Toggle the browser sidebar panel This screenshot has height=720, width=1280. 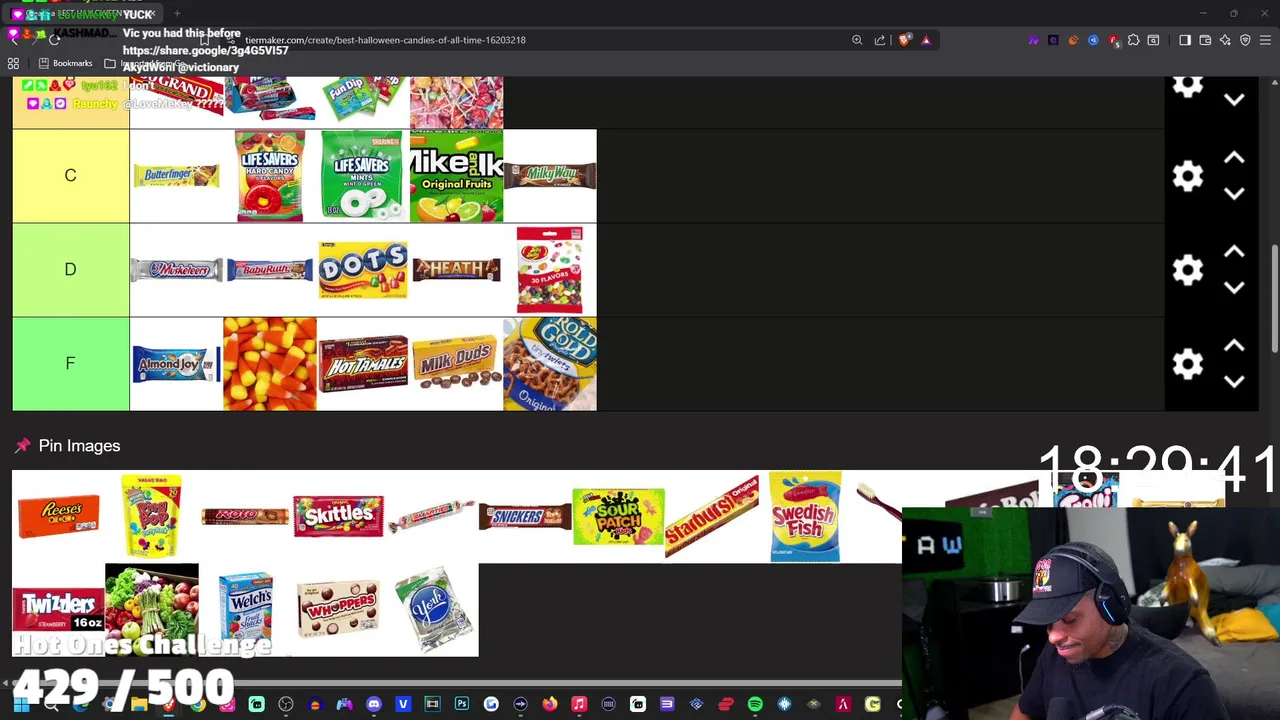[1185, 40]
